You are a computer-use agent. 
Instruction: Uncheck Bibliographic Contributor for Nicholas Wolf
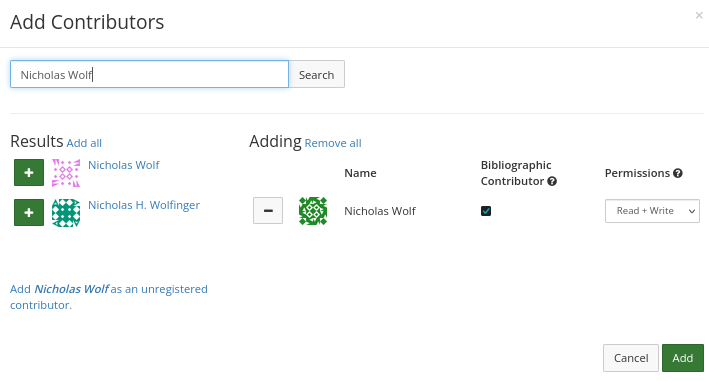486,211
